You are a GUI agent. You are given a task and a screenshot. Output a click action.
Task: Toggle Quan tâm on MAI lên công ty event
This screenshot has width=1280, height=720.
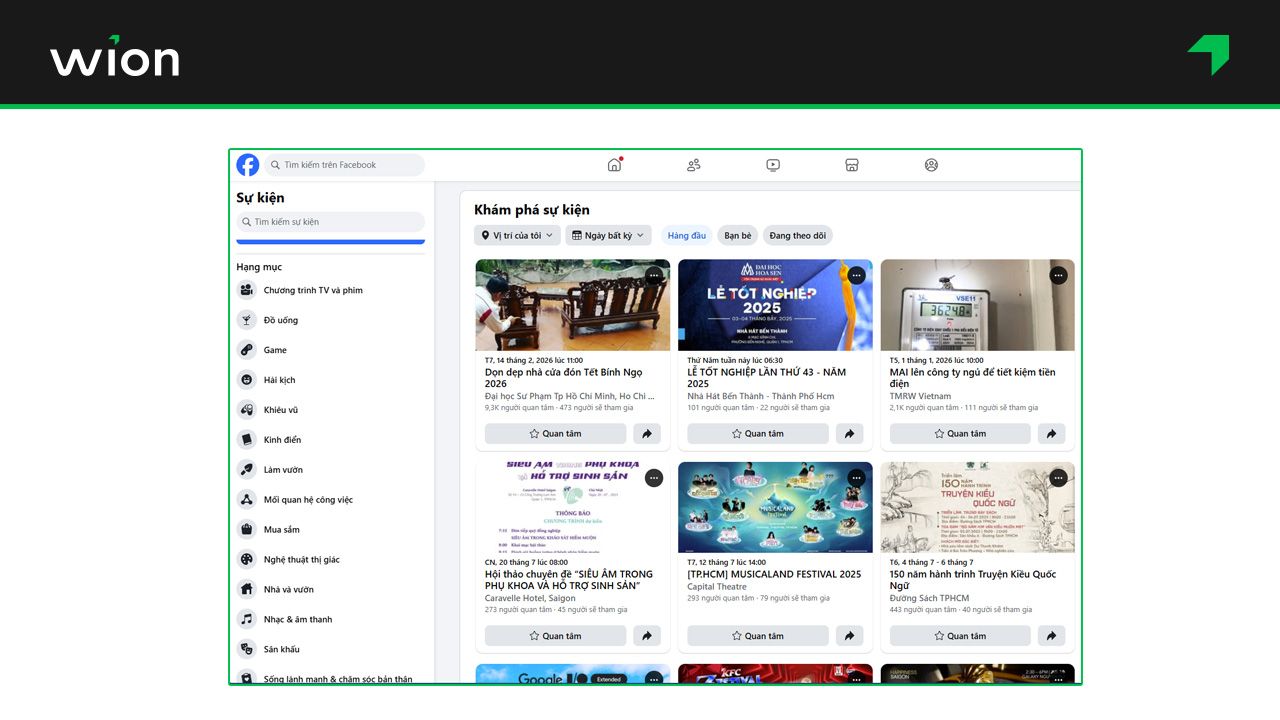[959, 434]
